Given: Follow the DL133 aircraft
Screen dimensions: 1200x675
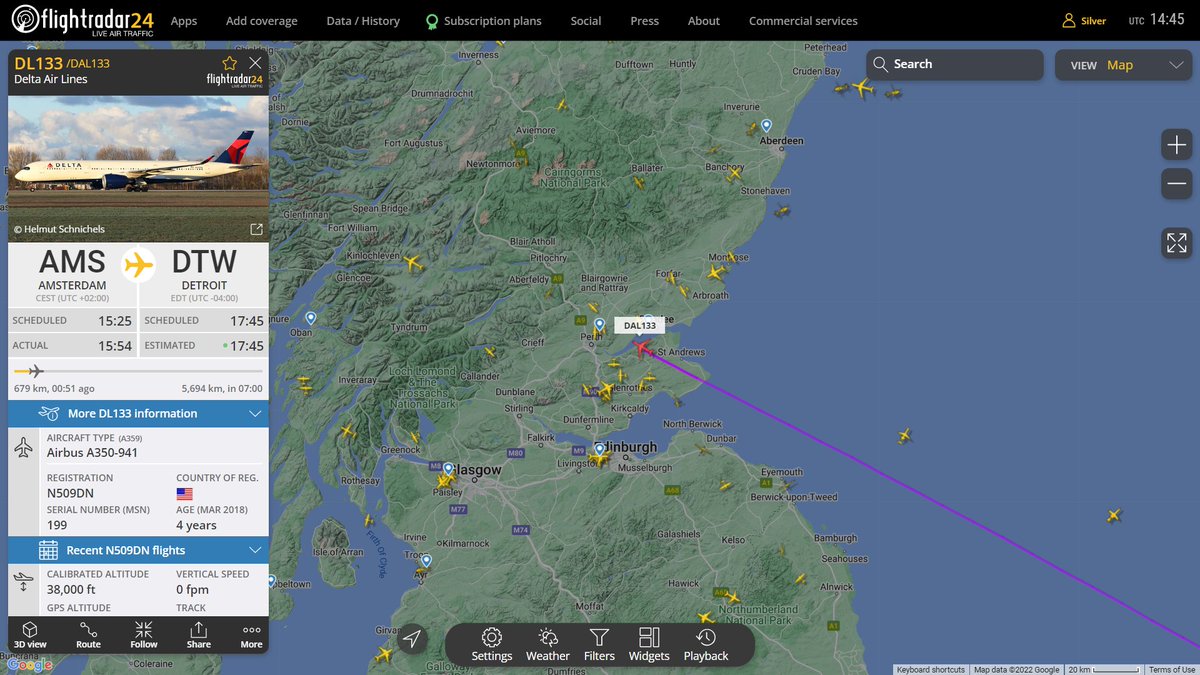Looking at the screenshot, I should 144,635.
